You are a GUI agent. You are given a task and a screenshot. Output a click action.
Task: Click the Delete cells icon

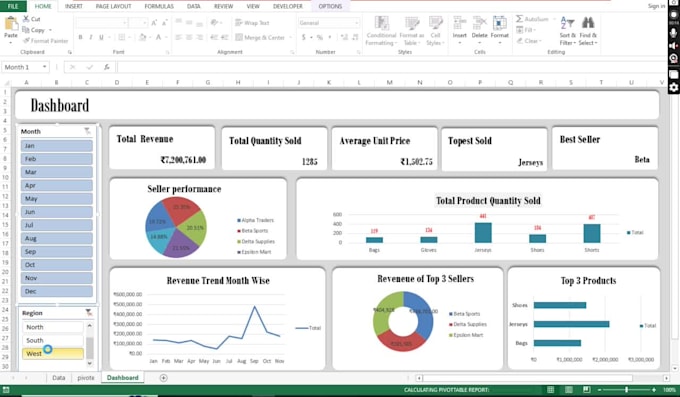[x=479, y=23]
